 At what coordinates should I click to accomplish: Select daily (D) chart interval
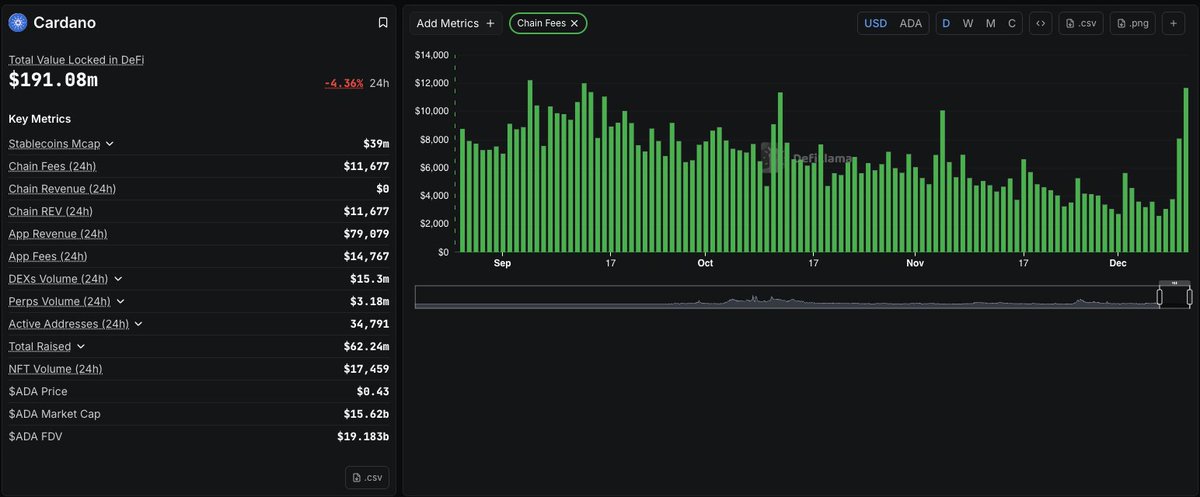click(946, 23)
